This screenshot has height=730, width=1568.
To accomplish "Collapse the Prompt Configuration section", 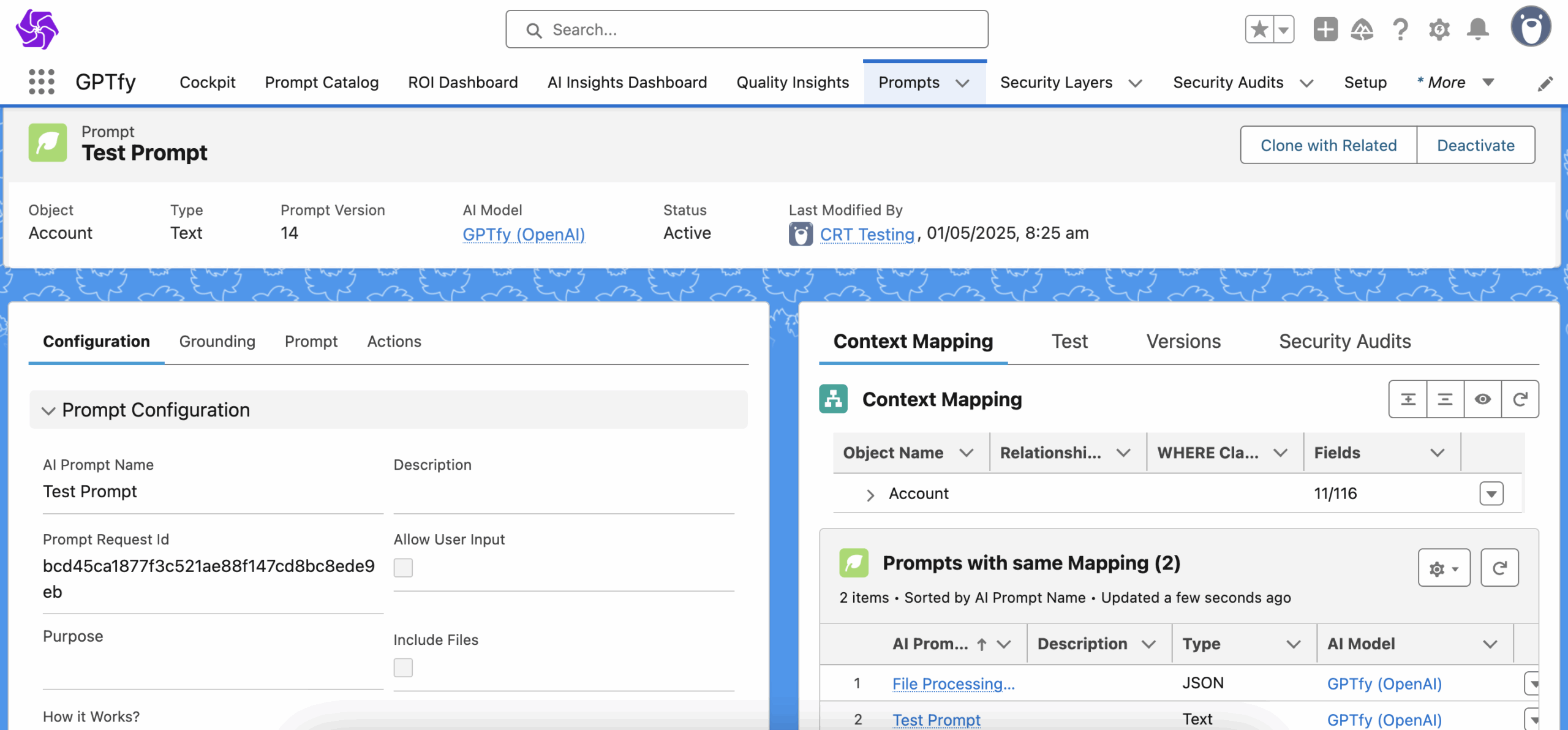I will tap(48, 410).
